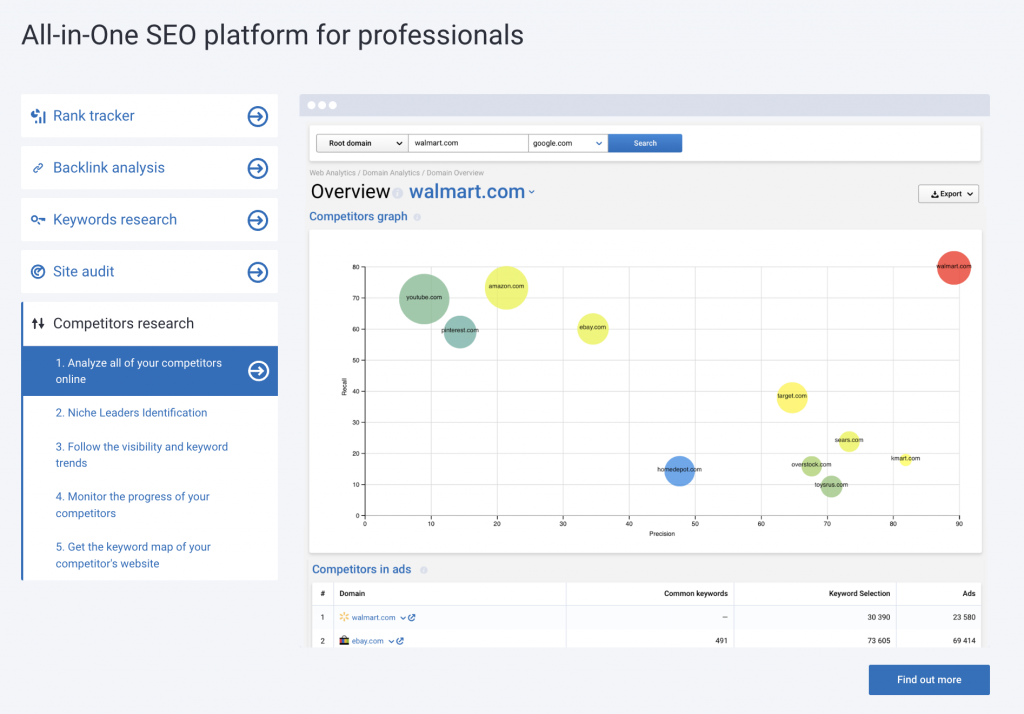The width and height of the screenshot is (1024, 714).
Task: Click the walmart.com domain input field
Action: point(468,143)
